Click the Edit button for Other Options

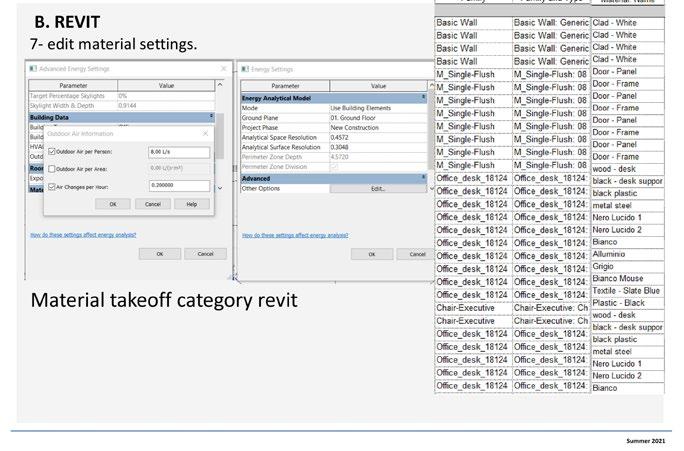coord(378,189)
